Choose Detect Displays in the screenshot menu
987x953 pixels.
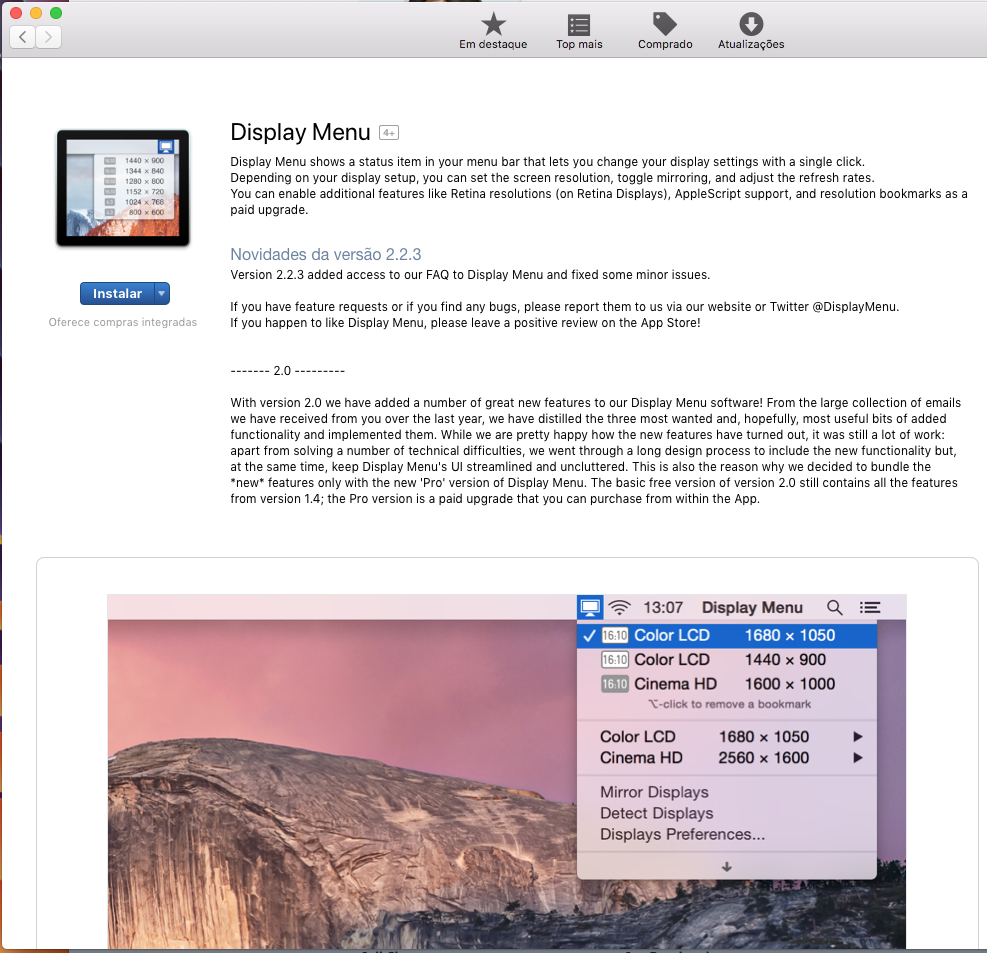click(x=657, y=813)
